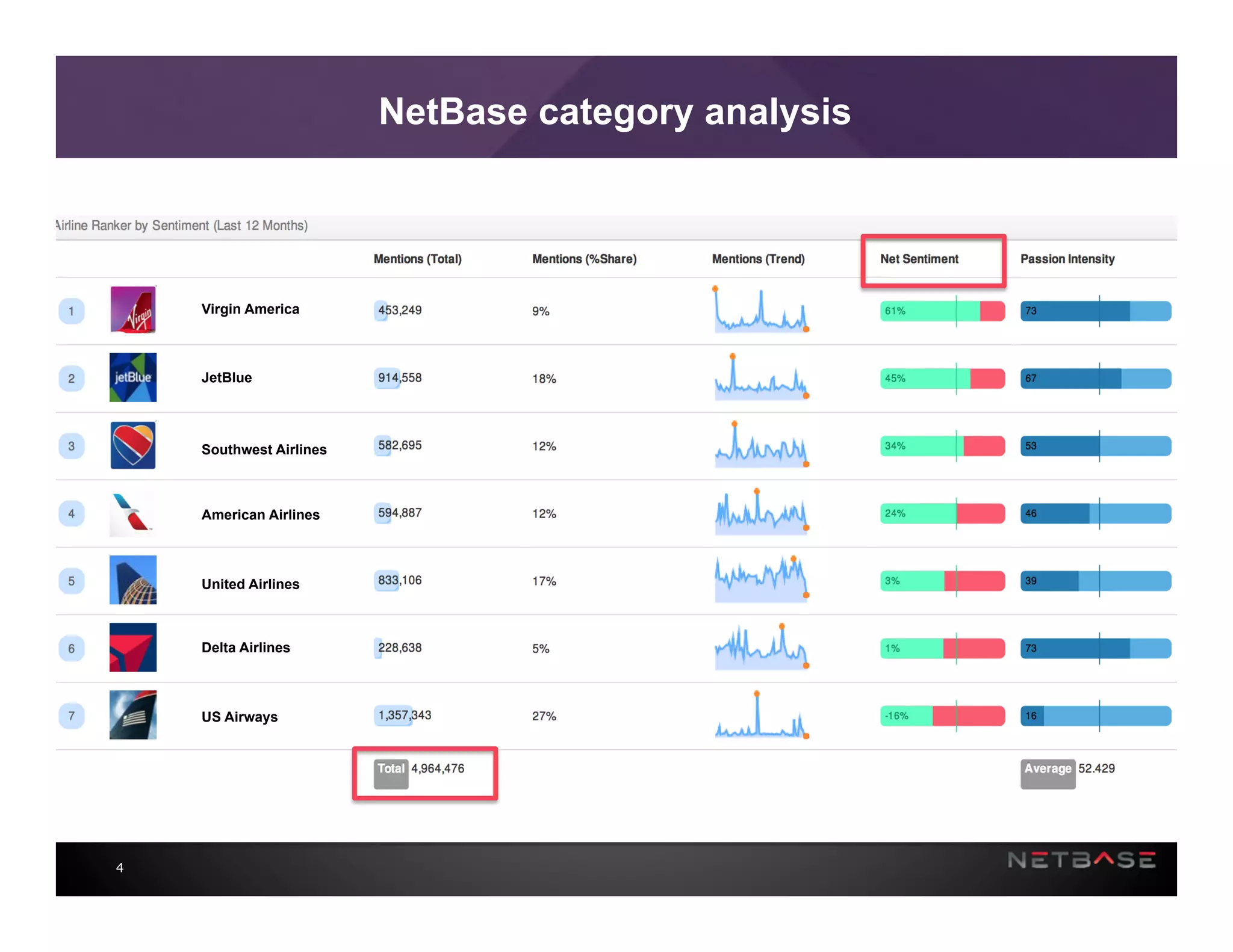Select rank badge number 5
The width and height of the screenshot is (1233, 952).
coord(72,581)
